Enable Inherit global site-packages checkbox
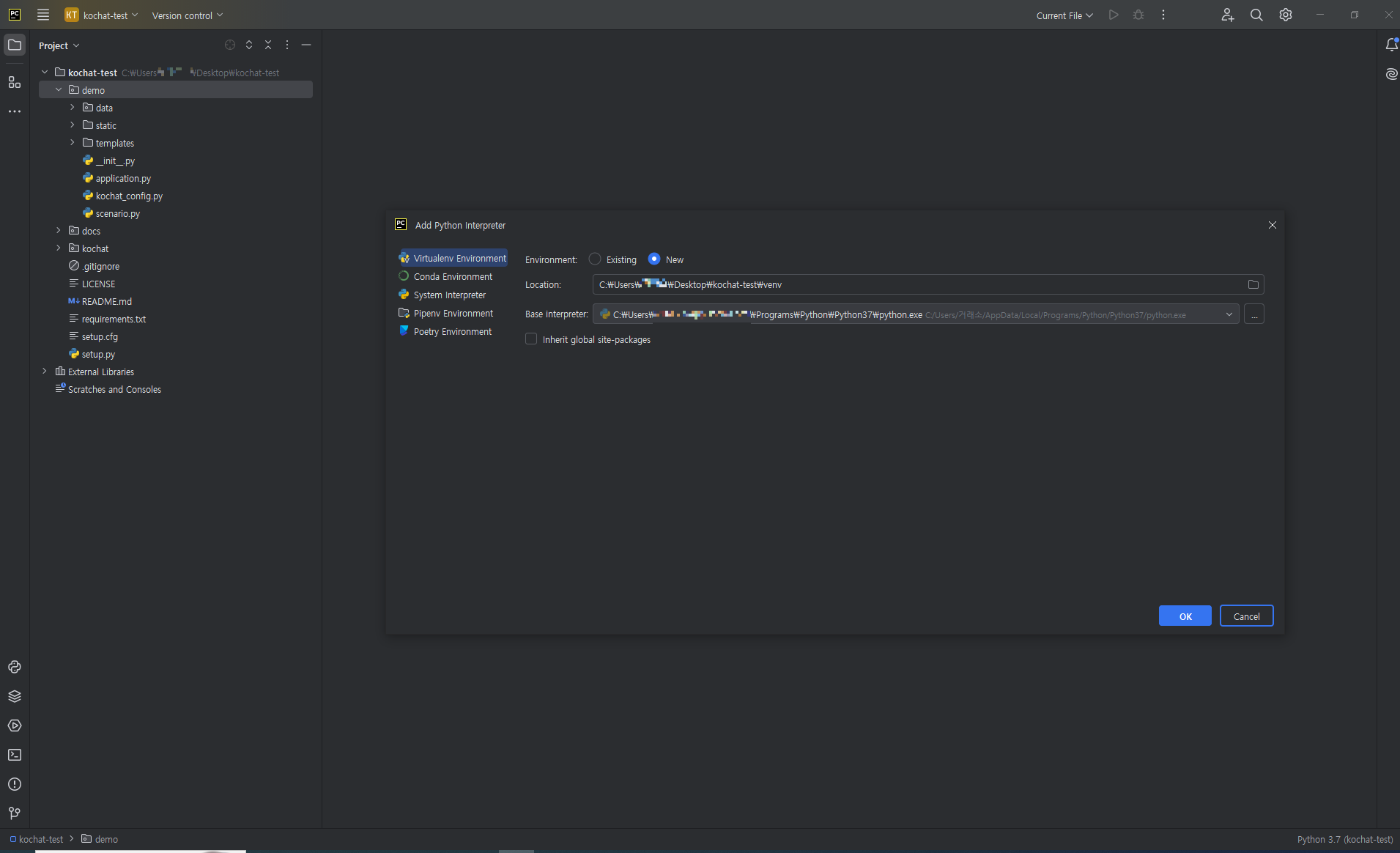This screenshot has width=1400, height=853. (531, 339)
